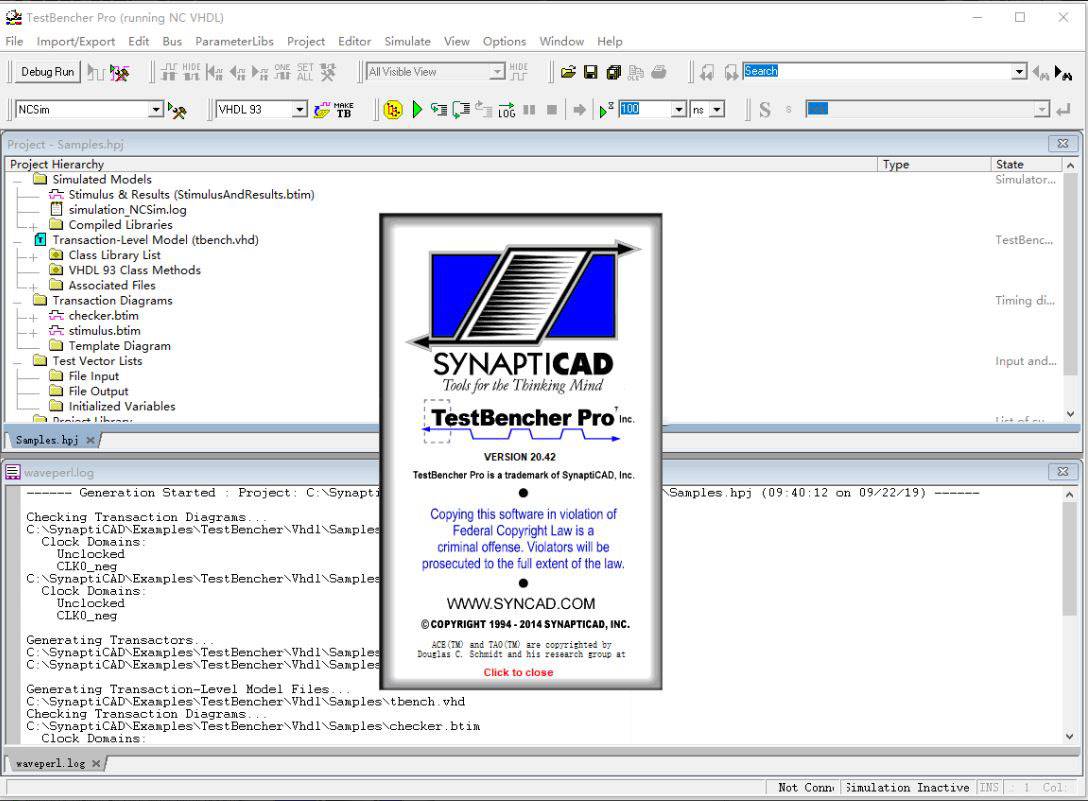Expand the checker.btim node

coord(33,317)
